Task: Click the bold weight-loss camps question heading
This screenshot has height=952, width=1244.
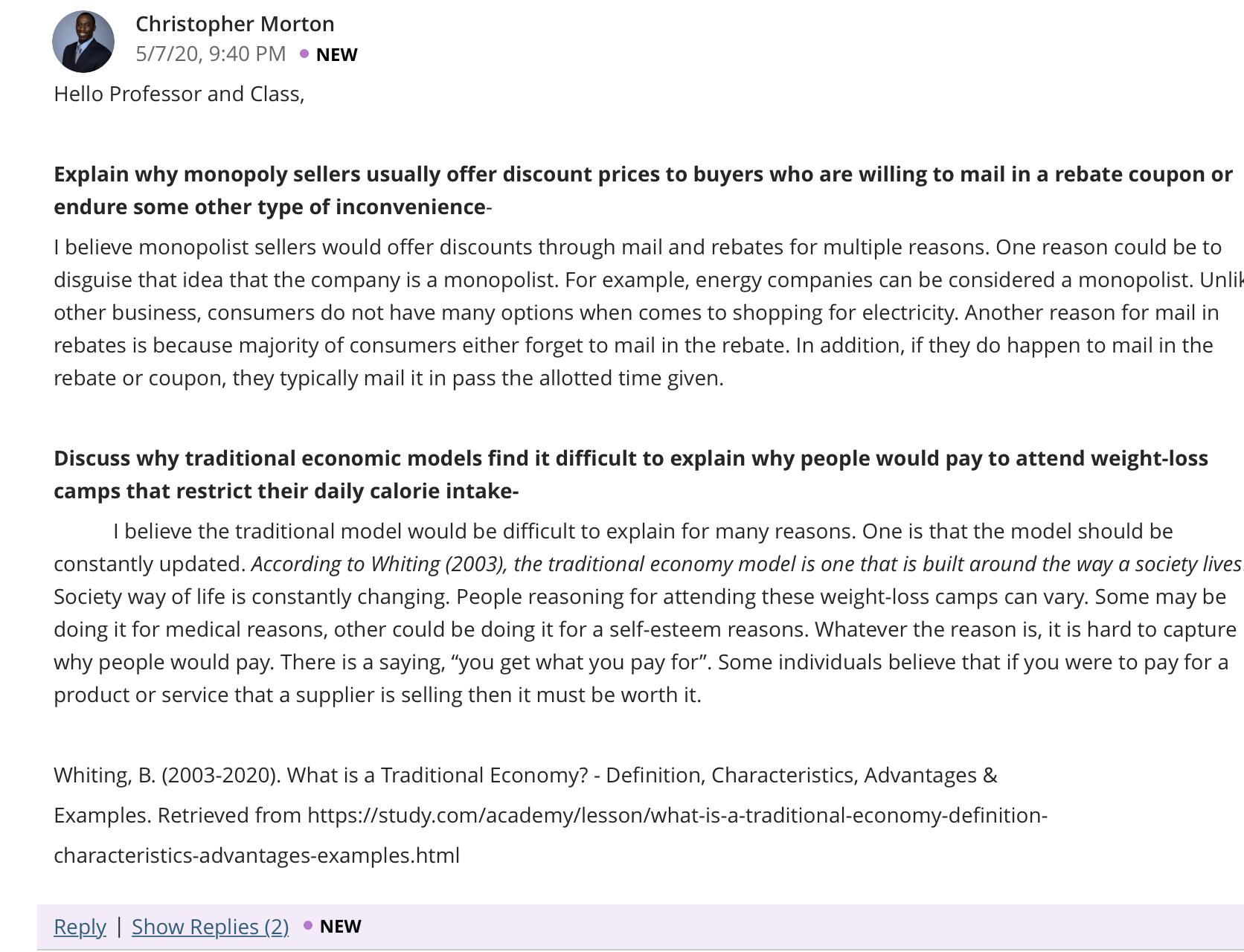Action: tap(631, 475)
